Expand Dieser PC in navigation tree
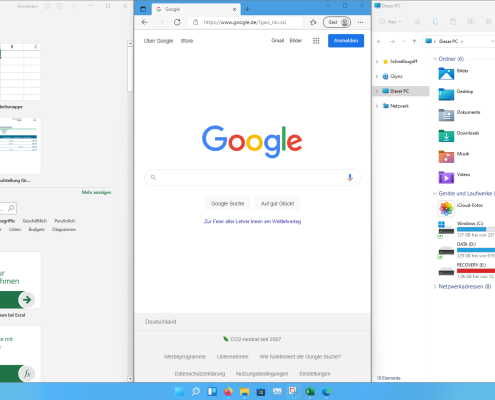Screen dimensions: 495x400 pyautogui.click(x=377, y=91)
